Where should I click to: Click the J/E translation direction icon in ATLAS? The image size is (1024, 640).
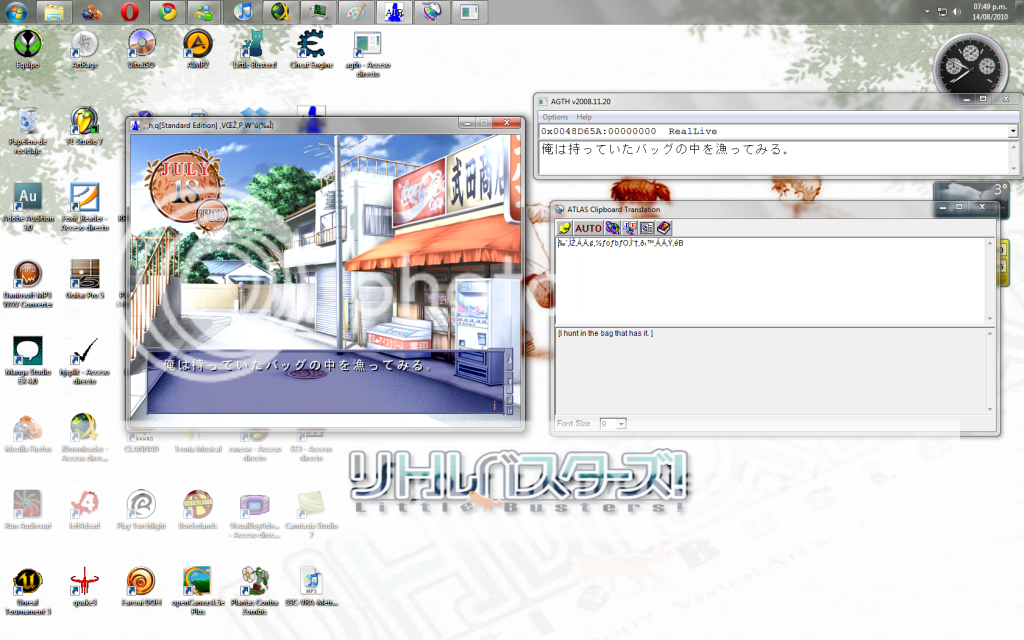pos(630,228)
